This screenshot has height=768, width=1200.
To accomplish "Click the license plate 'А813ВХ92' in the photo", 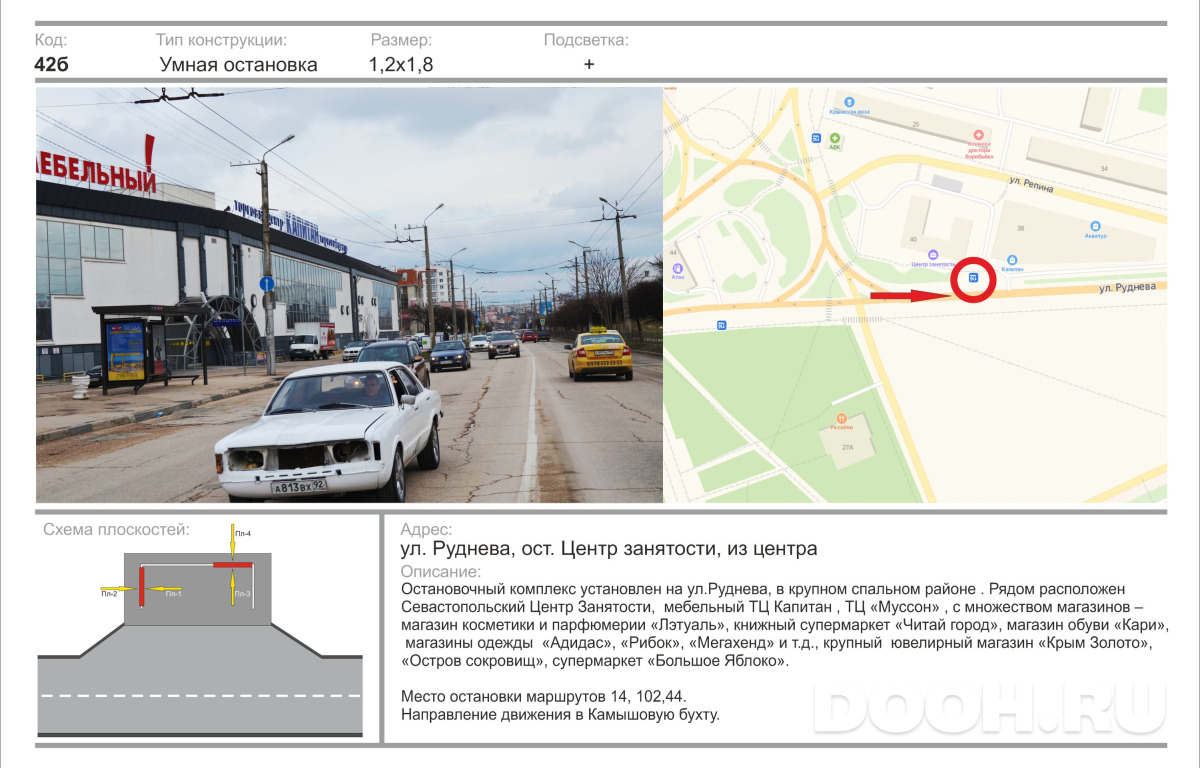I will tap(299, 487).
